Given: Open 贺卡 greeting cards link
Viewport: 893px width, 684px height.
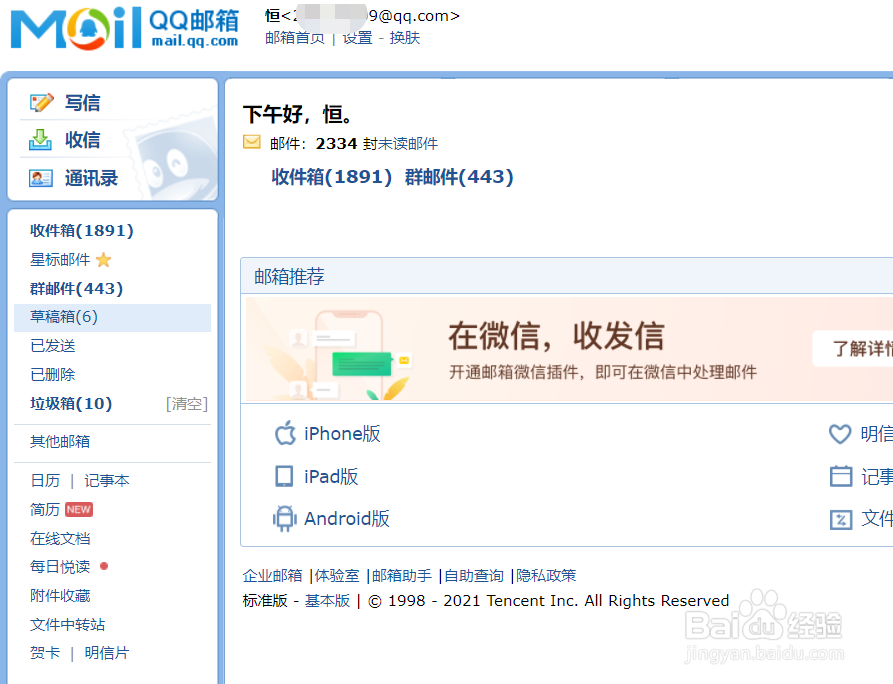Looking at the screenshot, I should coord(45,653).
